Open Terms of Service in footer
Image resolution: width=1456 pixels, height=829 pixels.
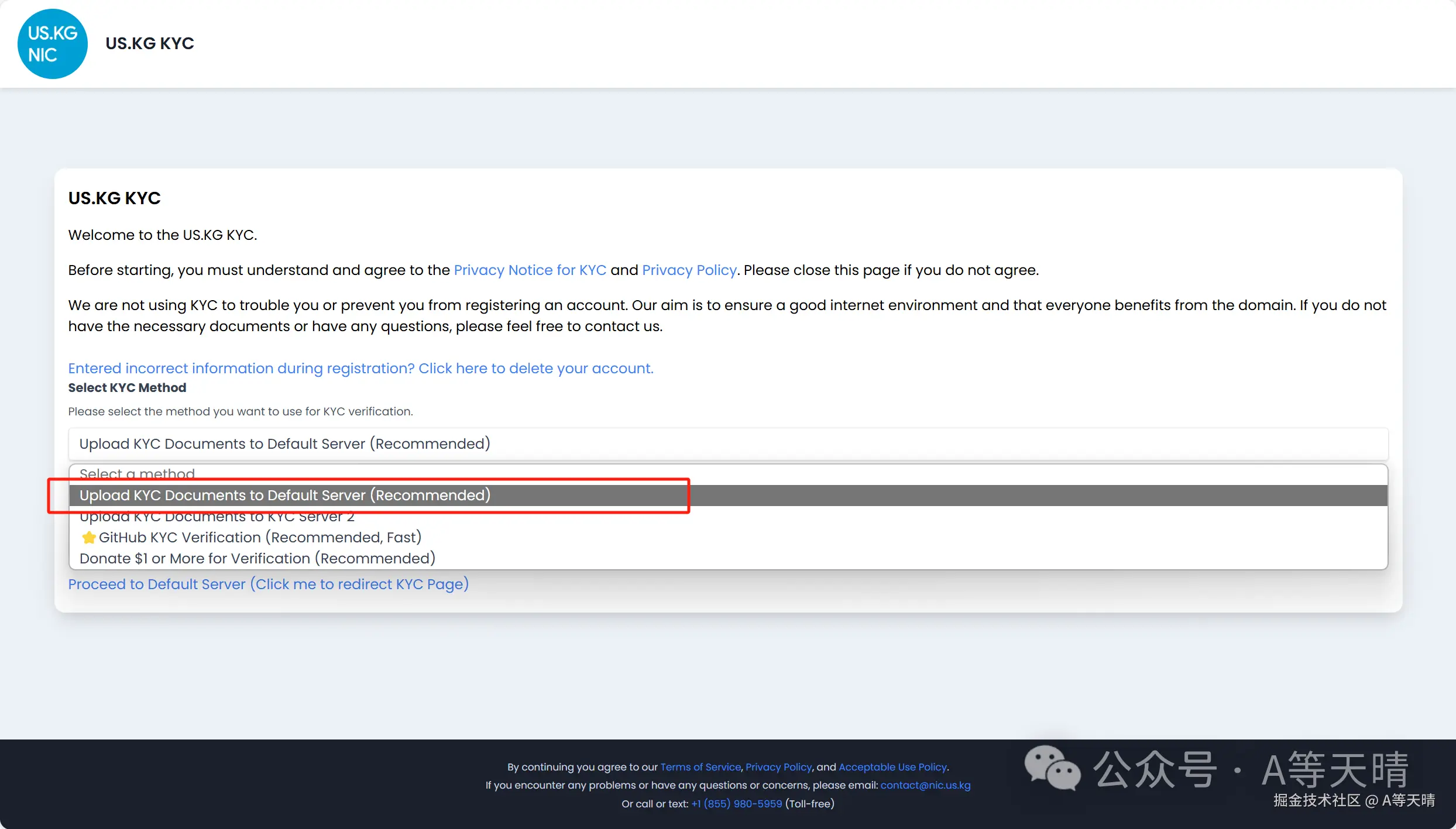coord(700,767)
